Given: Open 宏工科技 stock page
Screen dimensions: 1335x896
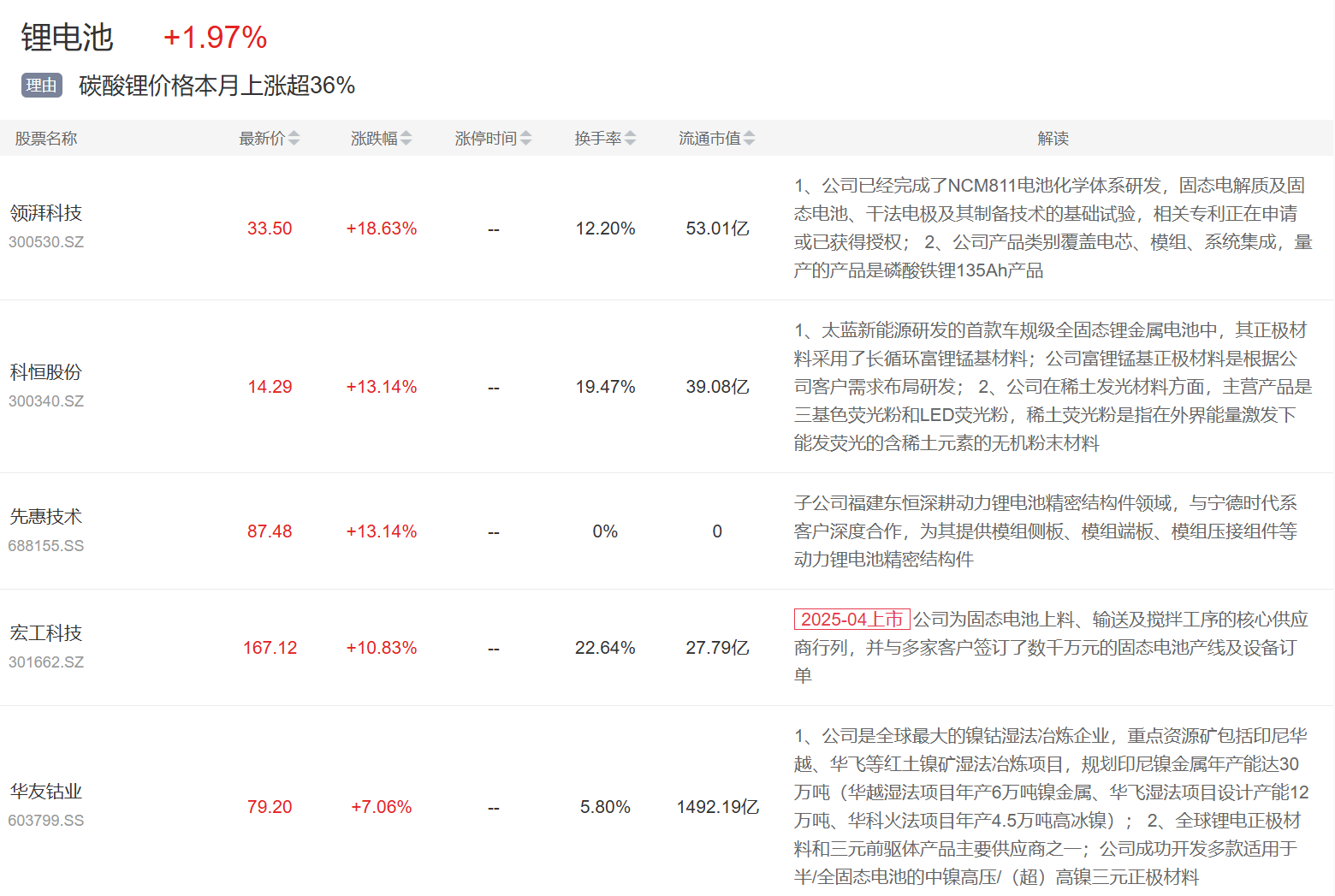Looking at the screenshot, I should pos(46,633).
